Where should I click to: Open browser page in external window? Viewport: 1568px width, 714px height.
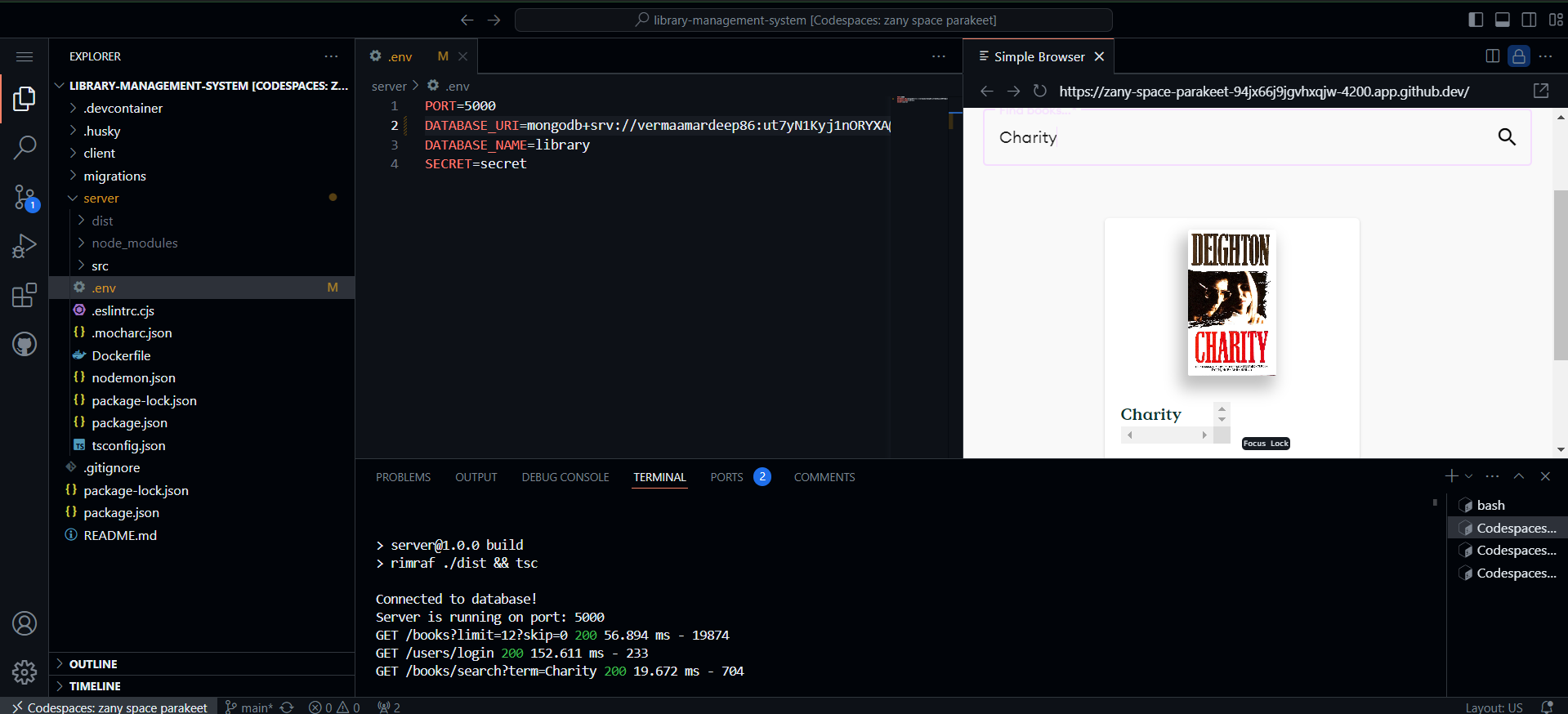pos(1541,91)
